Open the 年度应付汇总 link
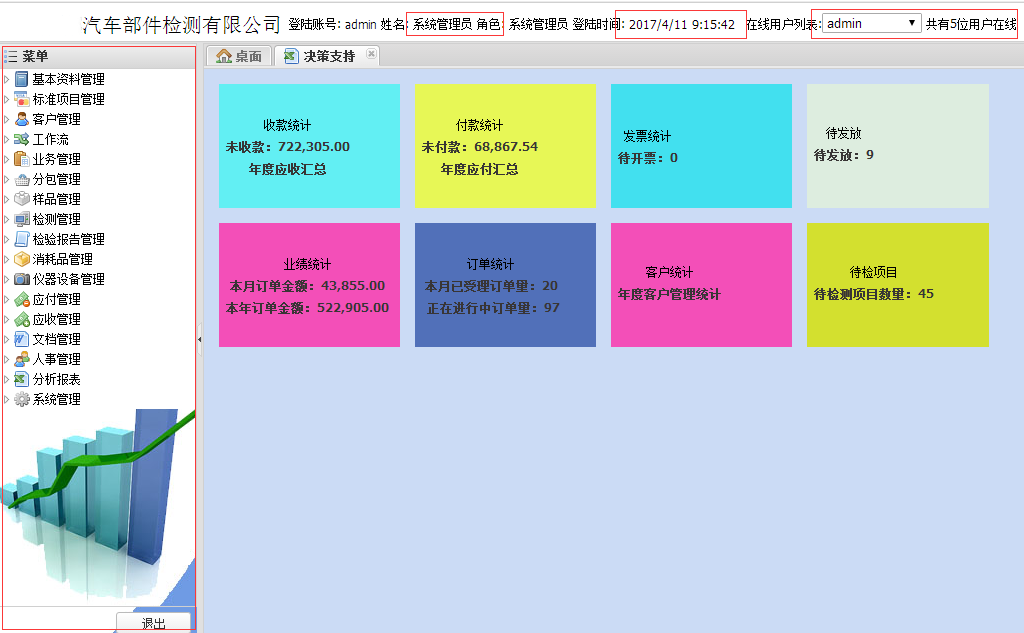This screenshot has width=1024, height=633. (479, 169)
